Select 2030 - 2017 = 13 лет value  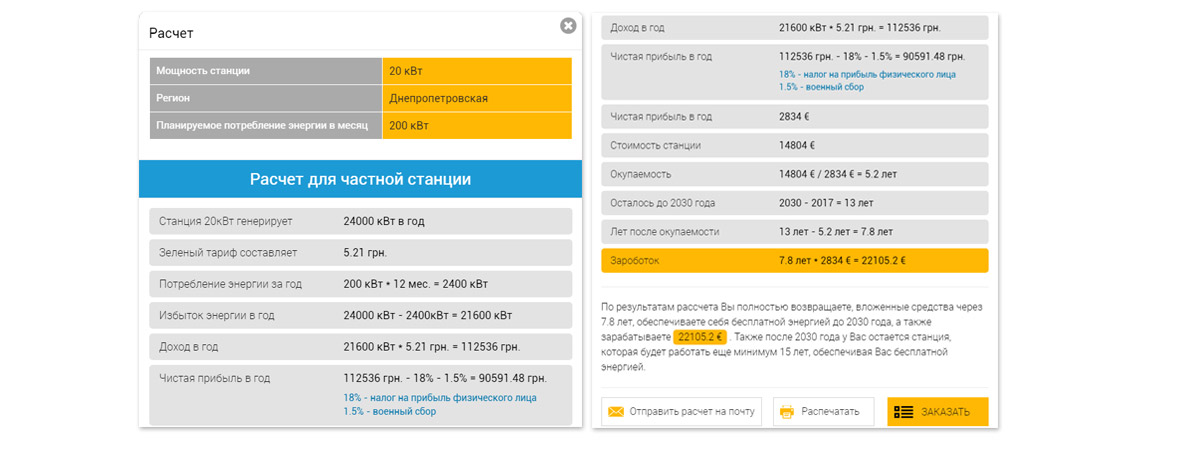coord(826,203)
